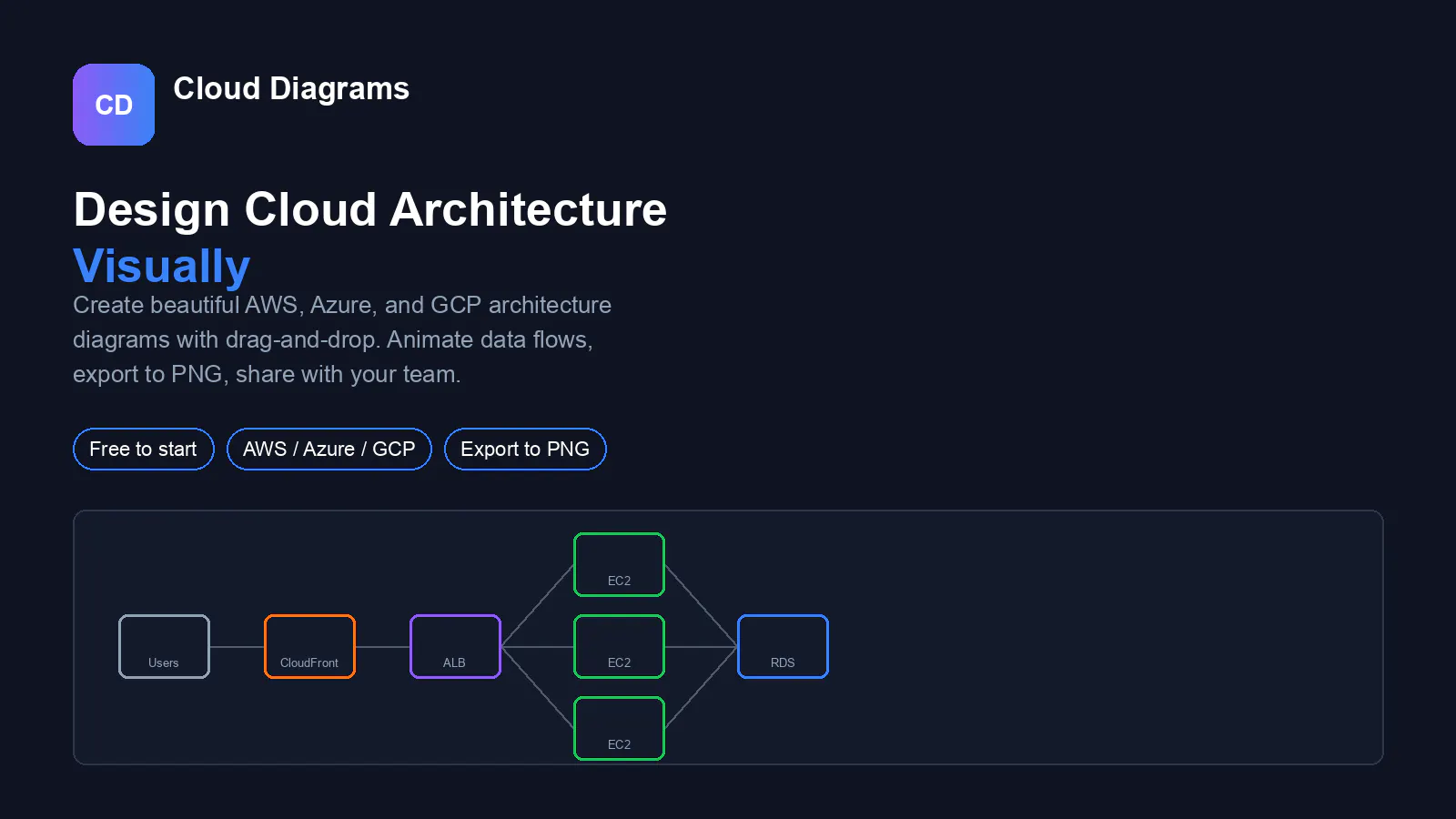Image resolution: width=1456 pixels, height=819 pixels.
Task: Click the Cloud Diagrams title text
Action: click(x=291, y=89)
